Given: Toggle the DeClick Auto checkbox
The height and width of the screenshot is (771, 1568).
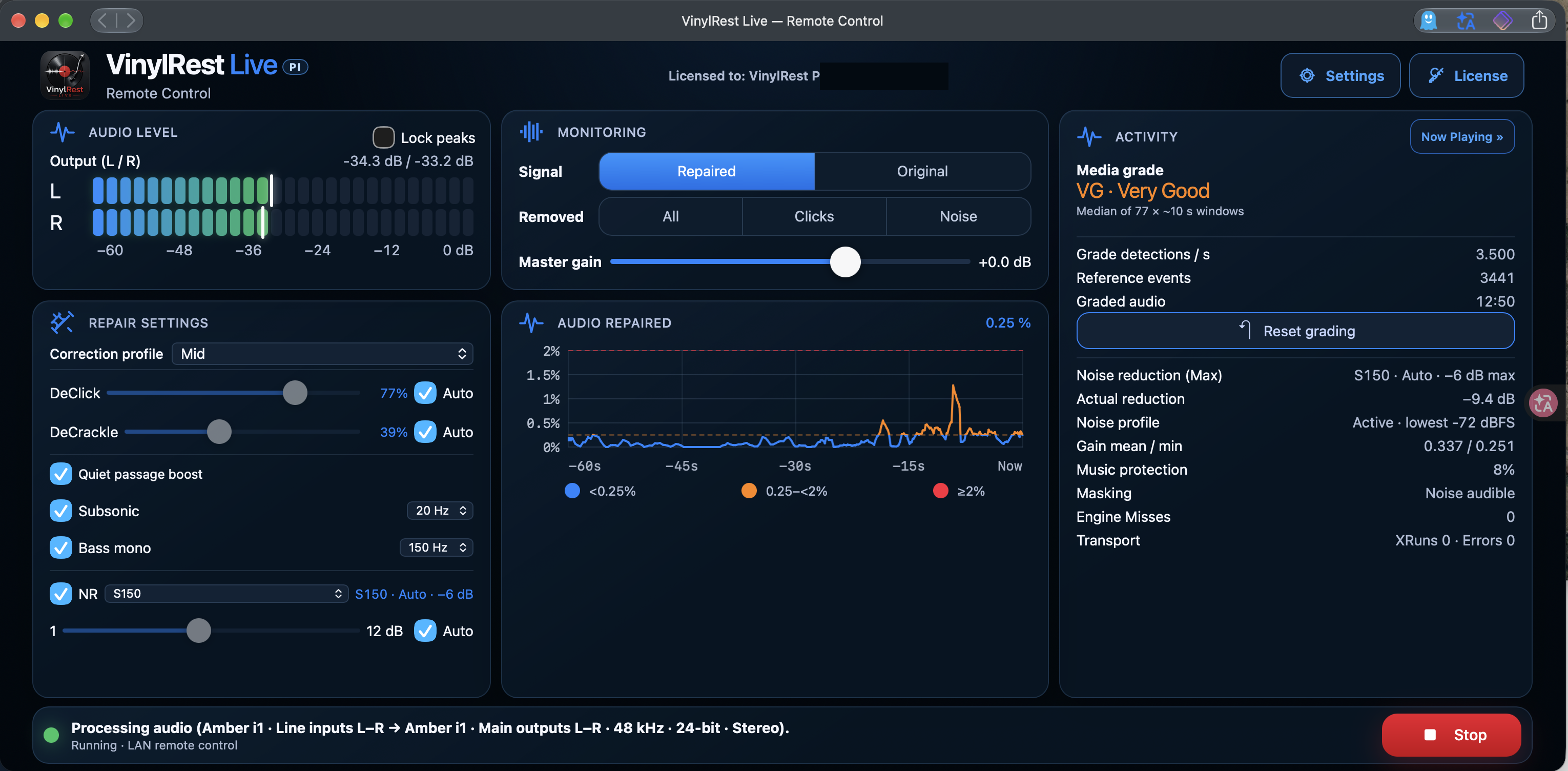Looking at the screenshot, I should tap(425, 393).
